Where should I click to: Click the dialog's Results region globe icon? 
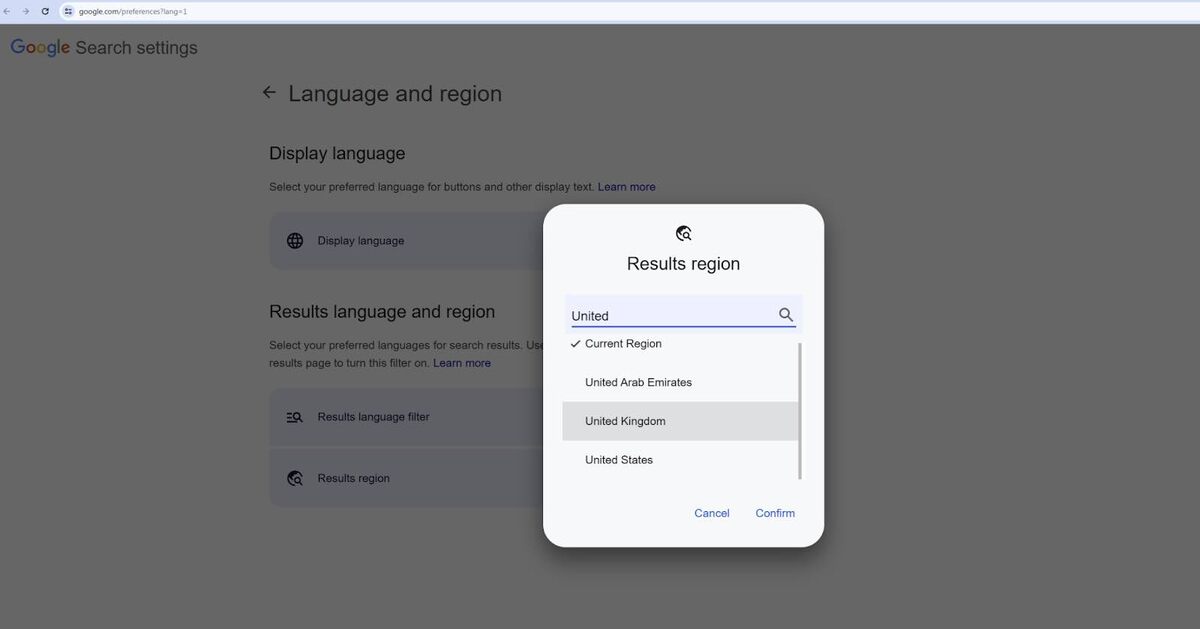684,234
